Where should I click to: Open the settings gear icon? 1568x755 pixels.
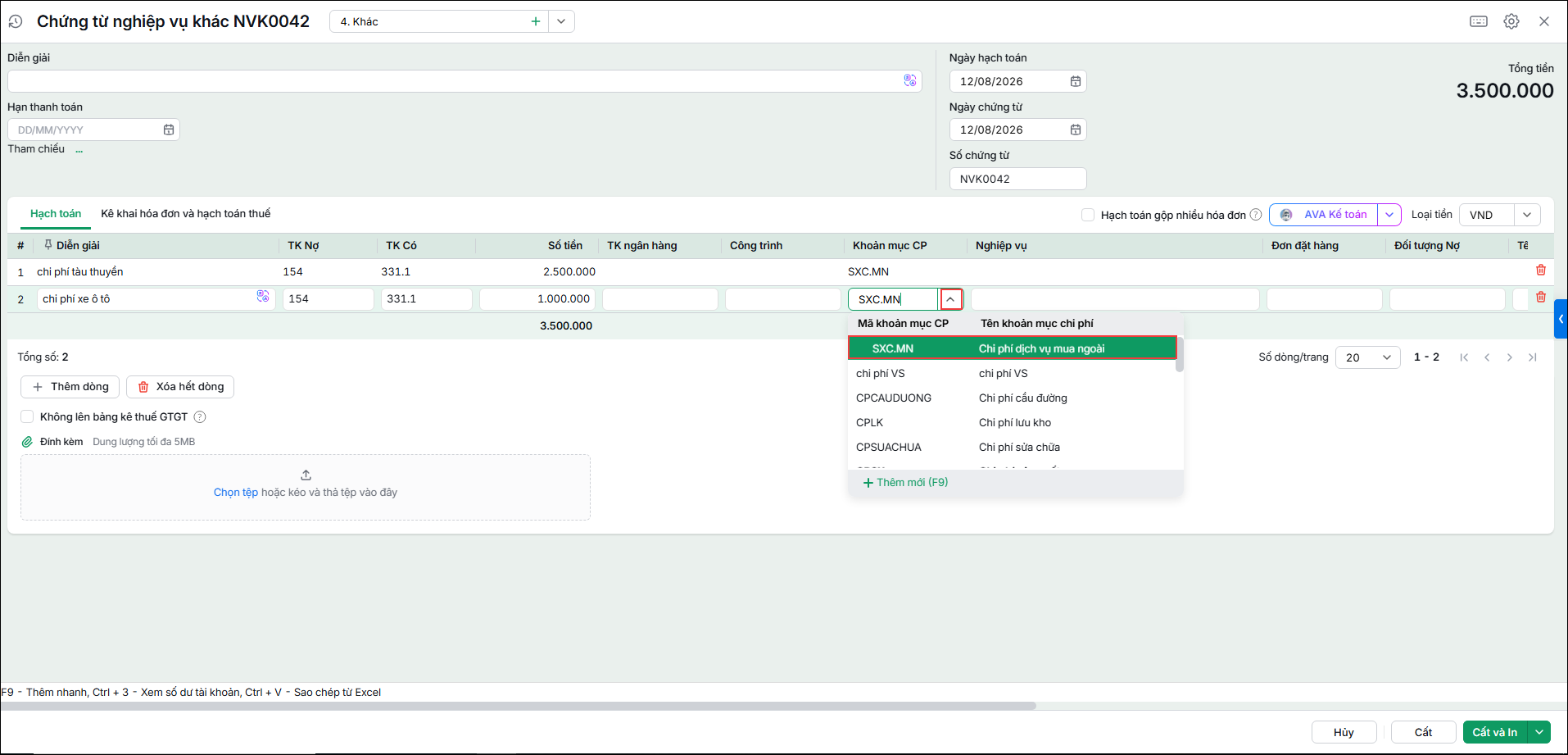click(1511, 21)
